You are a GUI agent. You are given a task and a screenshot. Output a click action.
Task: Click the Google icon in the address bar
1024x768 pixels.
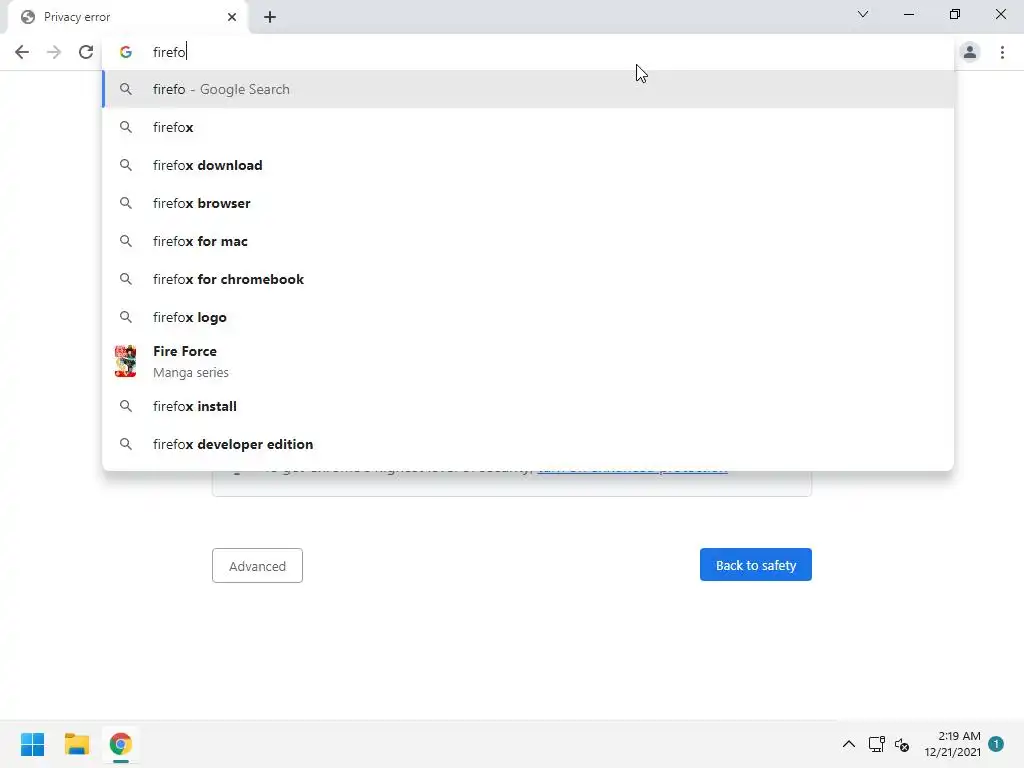pos(126,52)
